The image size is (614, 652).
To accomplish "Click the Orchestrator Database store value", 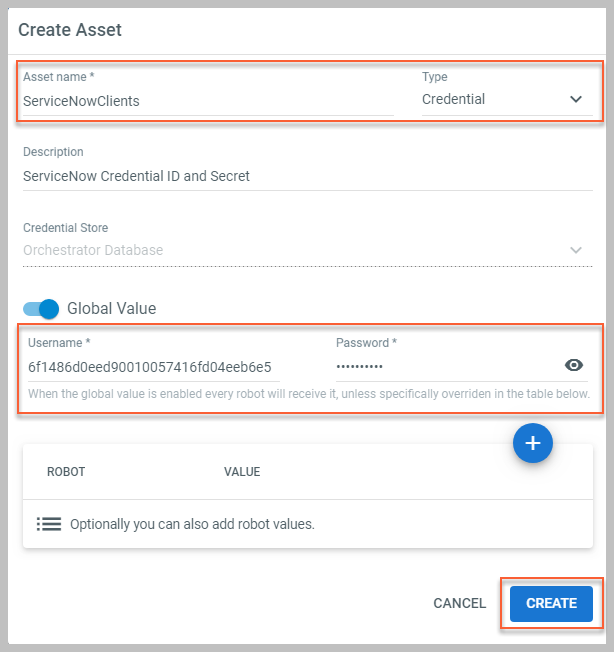I will 93,250.
